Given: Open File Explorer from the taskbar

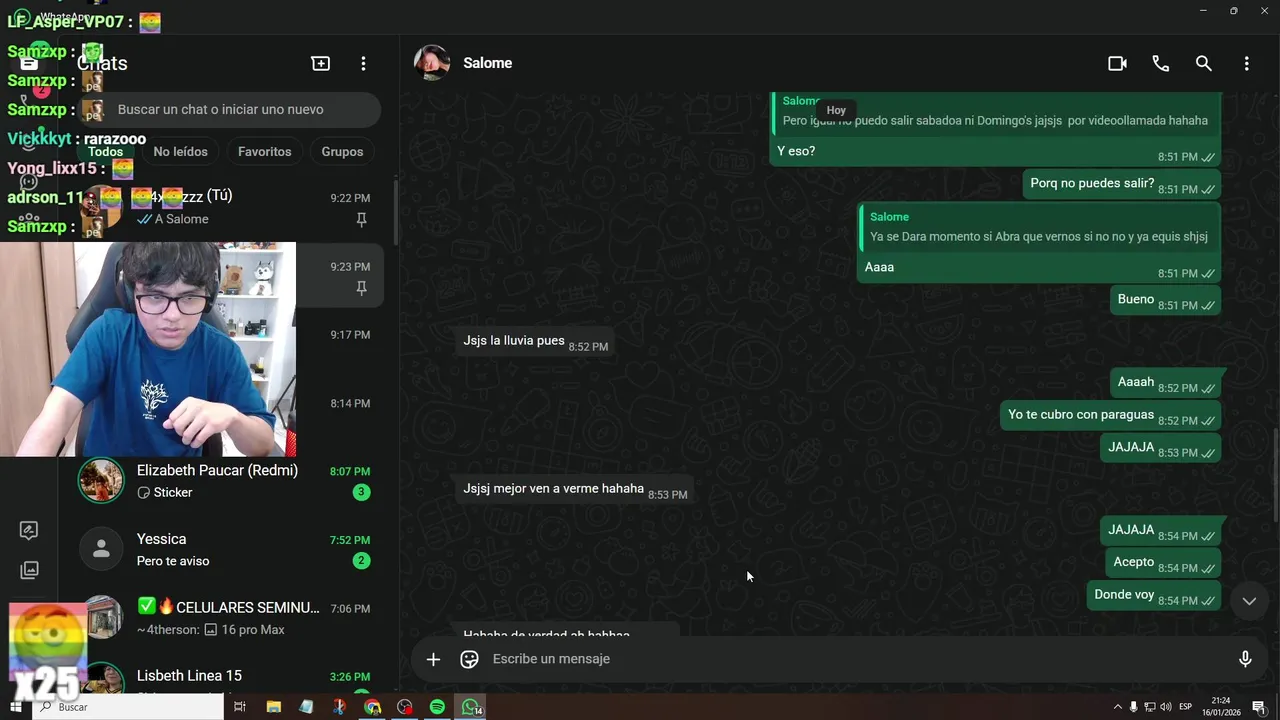Looking at the screenshot, I should (x=273, y=707).
